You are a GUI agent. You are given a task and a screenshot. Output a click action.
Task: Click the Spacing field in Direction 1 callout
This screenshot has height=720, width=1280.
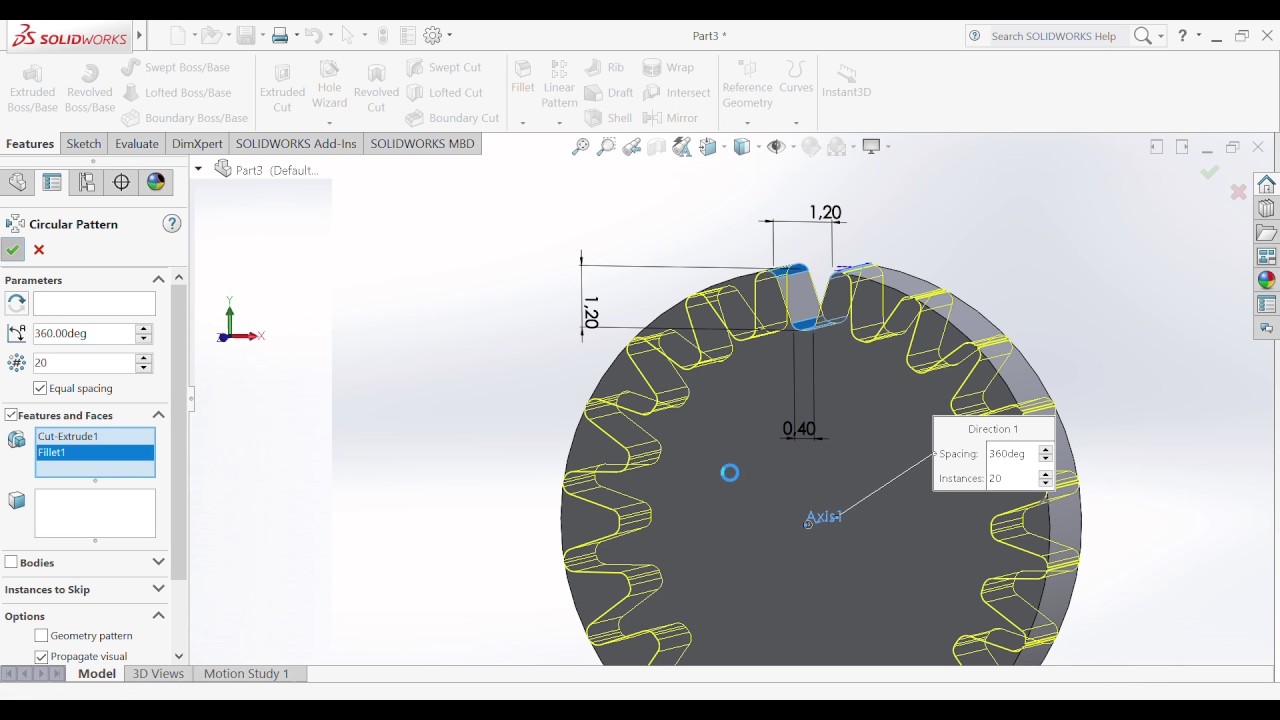tap(1012, 453)
